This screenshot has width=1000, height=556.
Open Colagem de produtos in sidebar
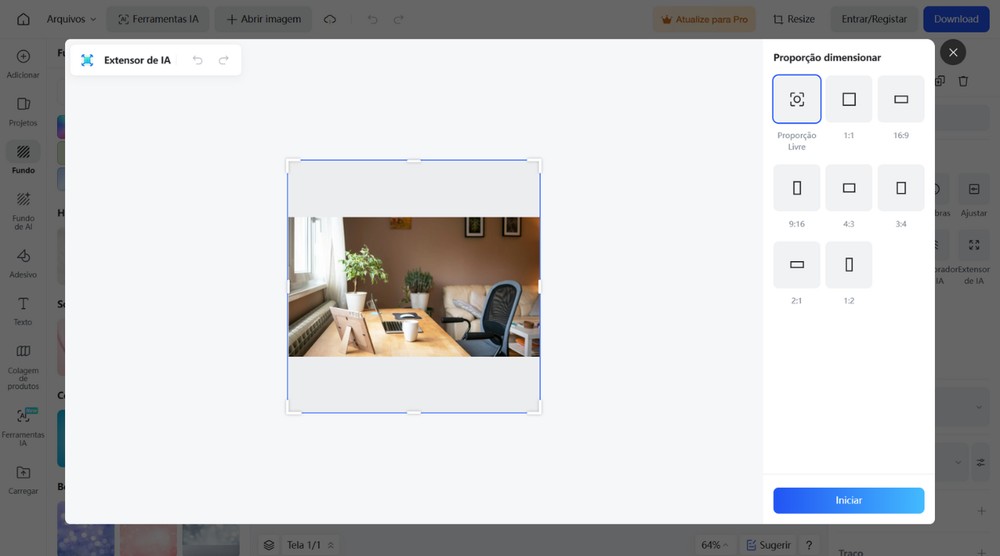(x=23, y=367)
